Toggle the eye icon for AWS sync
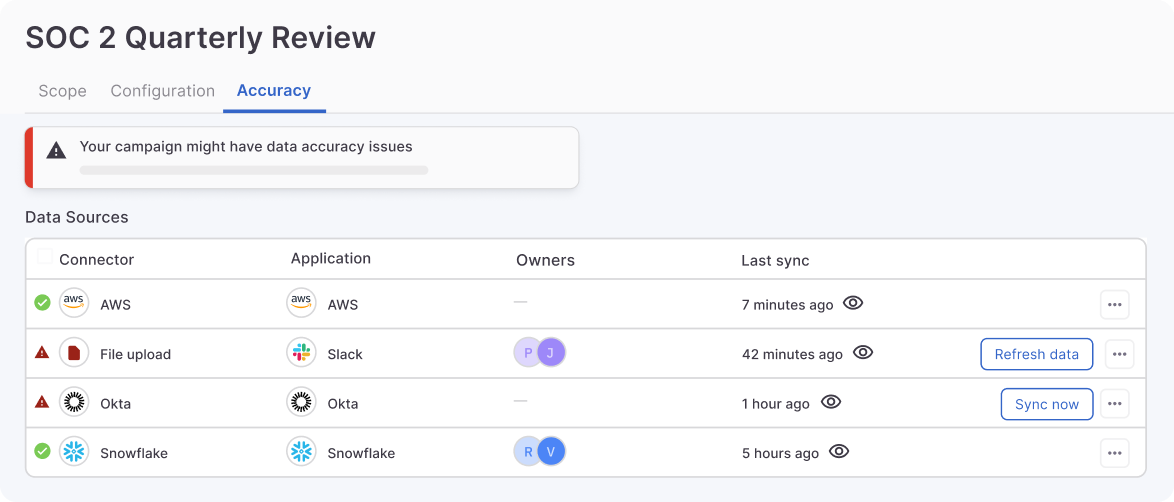The height and width of the screenshot is (502, 1174). click(x=853, y=303)
